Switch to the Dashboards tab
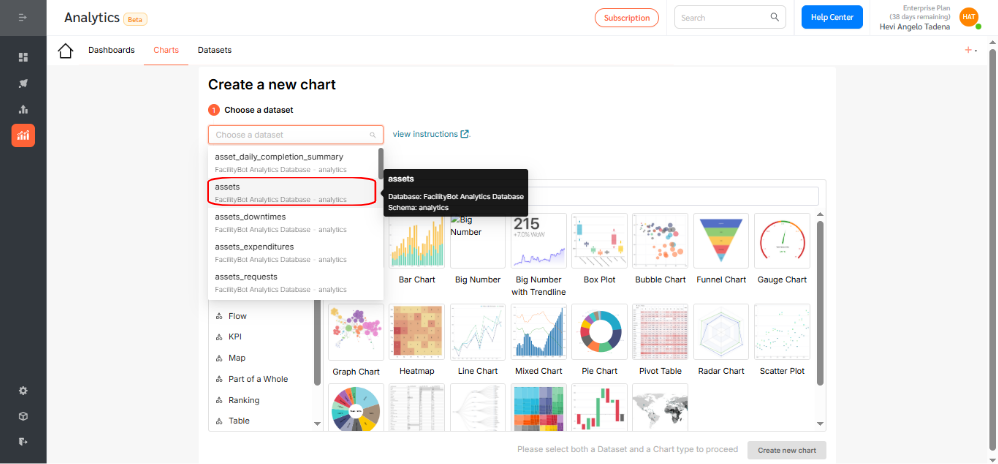 (x=111, y=50)
